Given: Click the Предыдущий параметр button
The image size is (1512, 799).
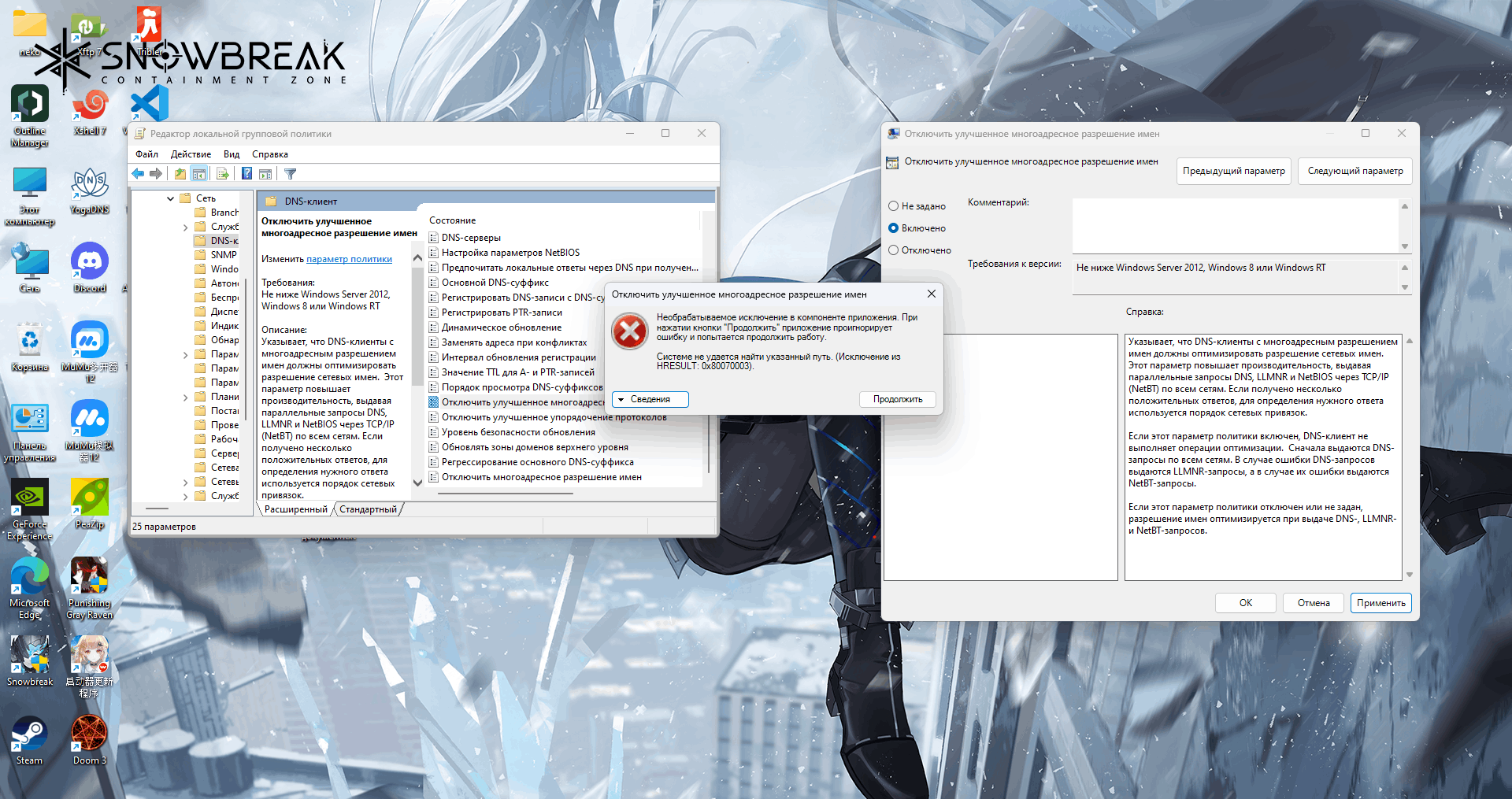Looking at the screenshot, I should click(1234, 171).
